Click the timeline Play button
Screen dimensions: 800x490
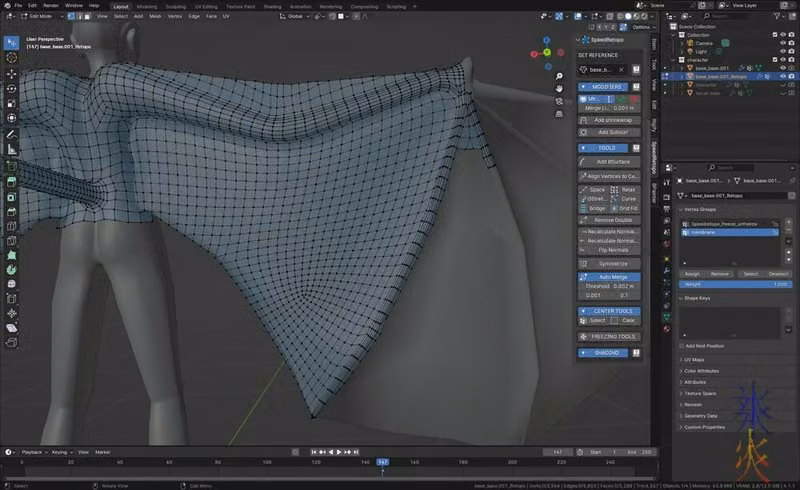339,452
